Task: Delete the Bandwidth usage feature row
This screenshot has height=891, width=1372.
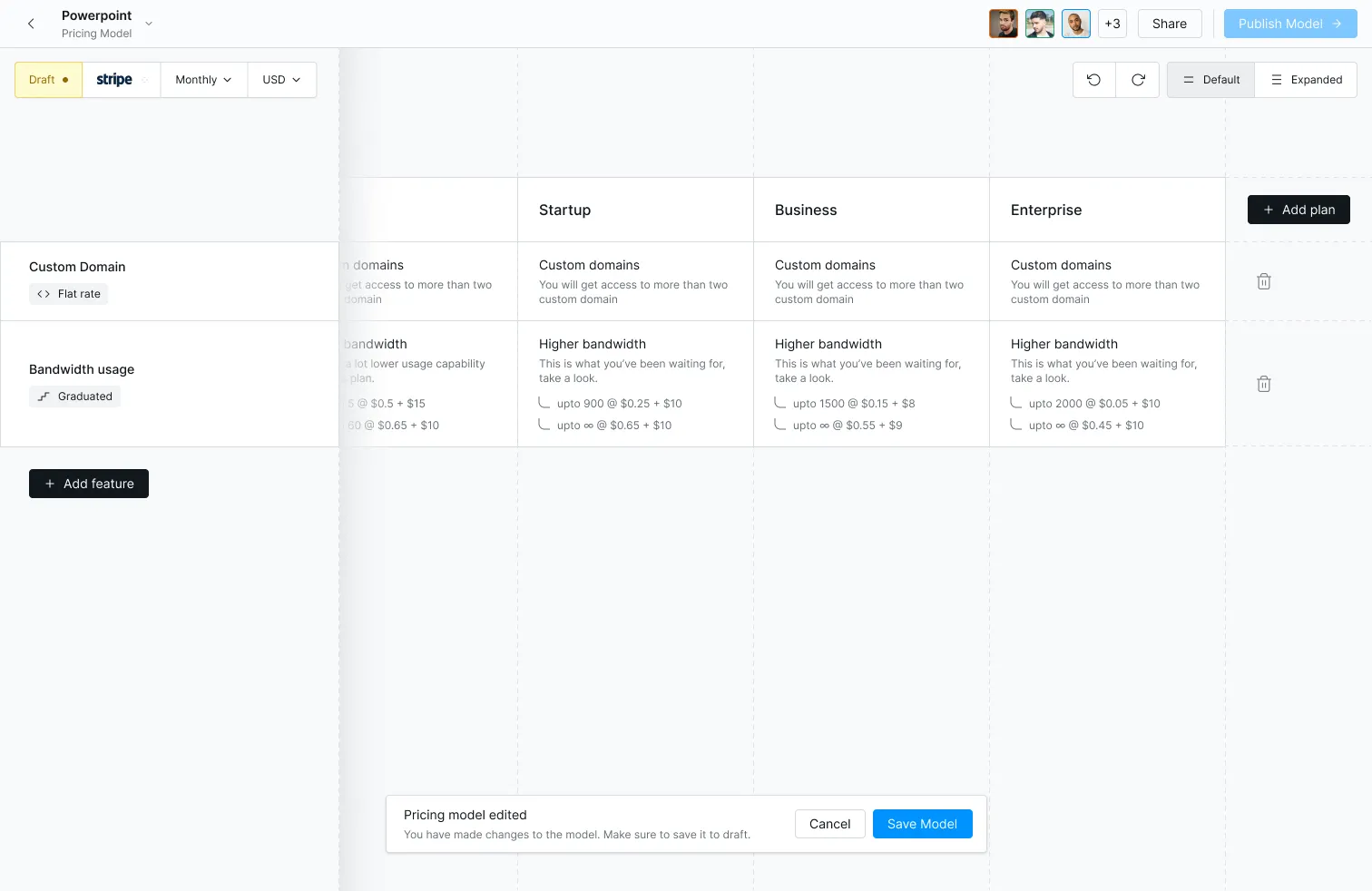Action: (x=1263, y=384)
